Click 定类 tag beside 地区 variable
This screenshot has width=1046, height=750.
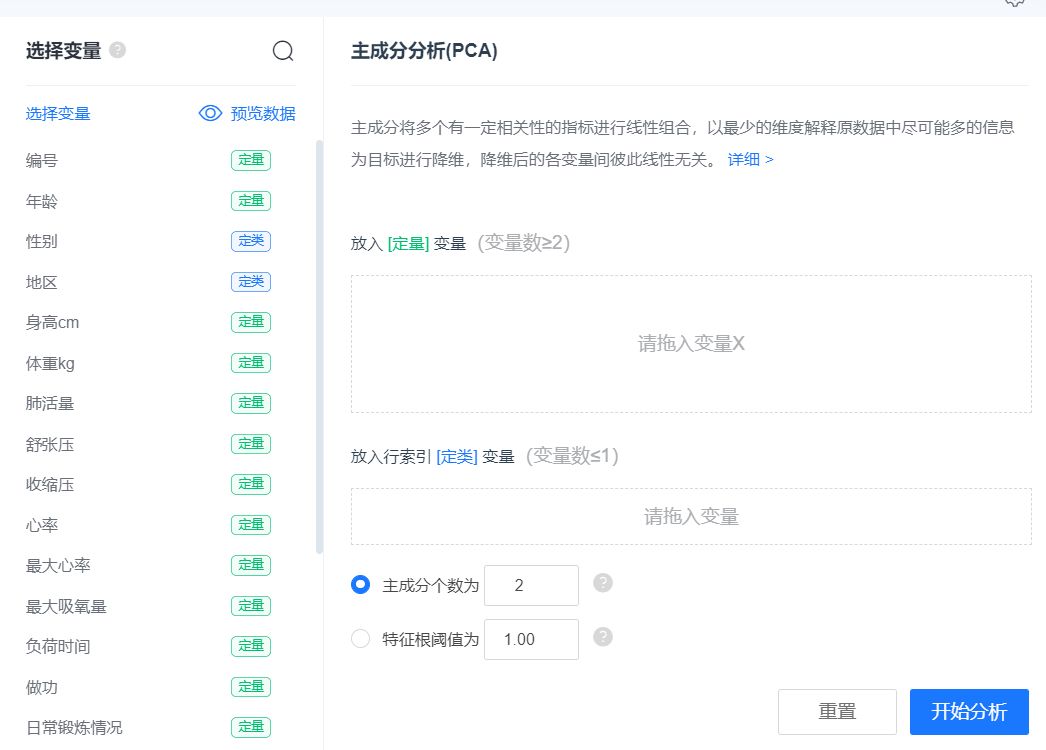(x=251, y=282)
